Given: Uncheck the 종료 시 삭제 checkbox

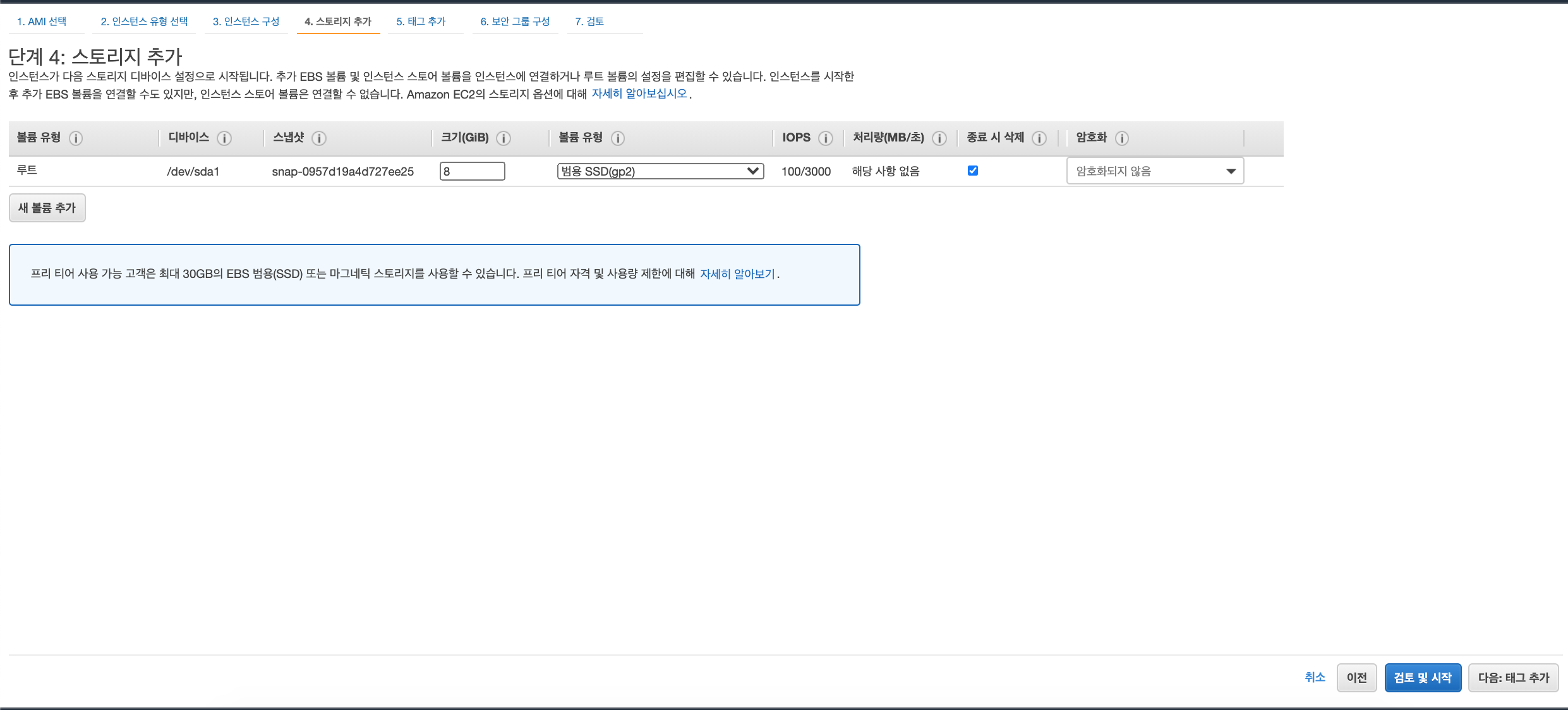Looking at the screenshot, I should pyautogui.click(x=973, y=171).
